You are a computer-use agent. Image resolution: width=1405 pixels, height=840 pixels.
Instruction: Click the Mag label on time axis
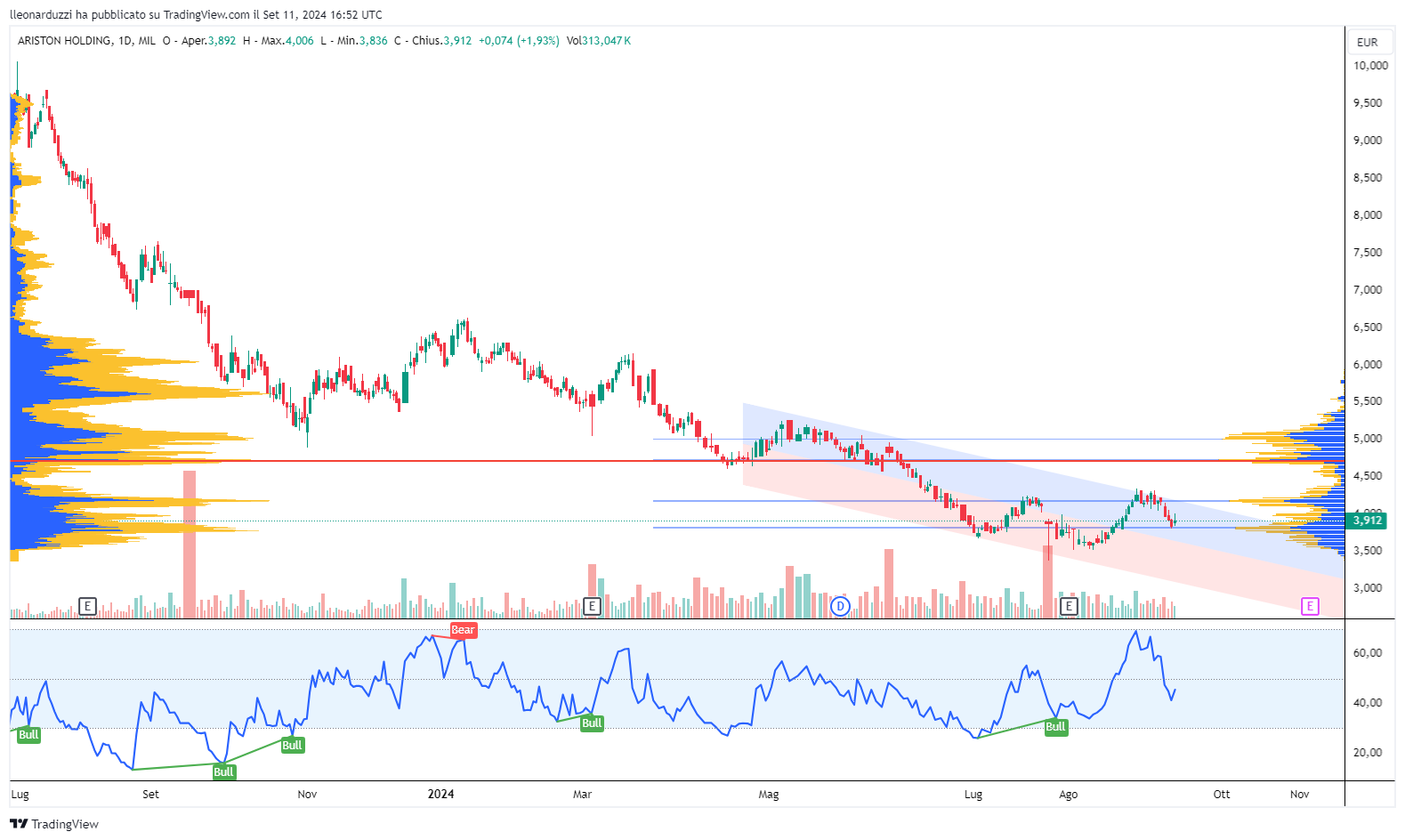point(769,795)
